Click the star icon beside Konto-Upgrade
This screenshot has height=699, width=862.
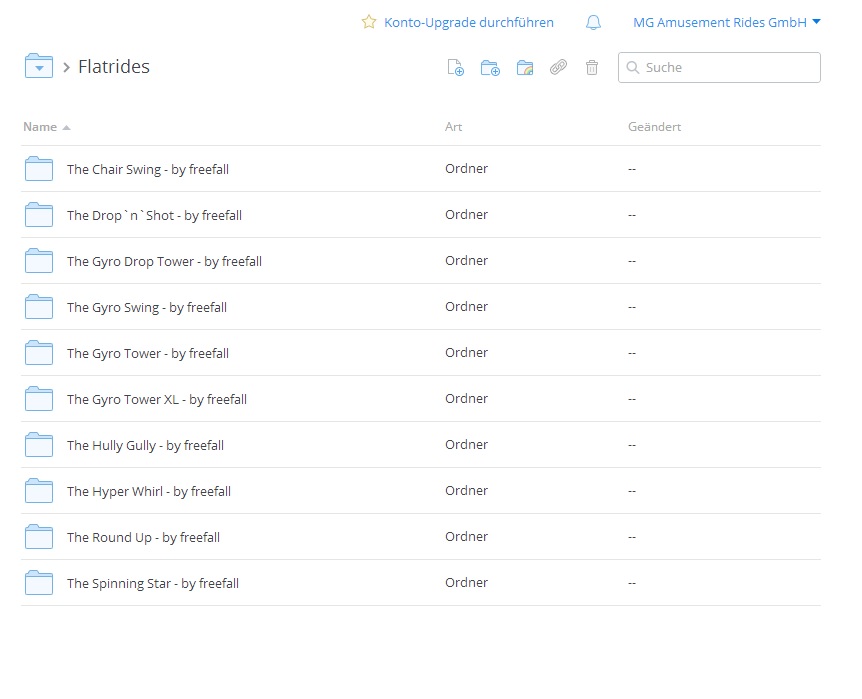coord(369,22)
